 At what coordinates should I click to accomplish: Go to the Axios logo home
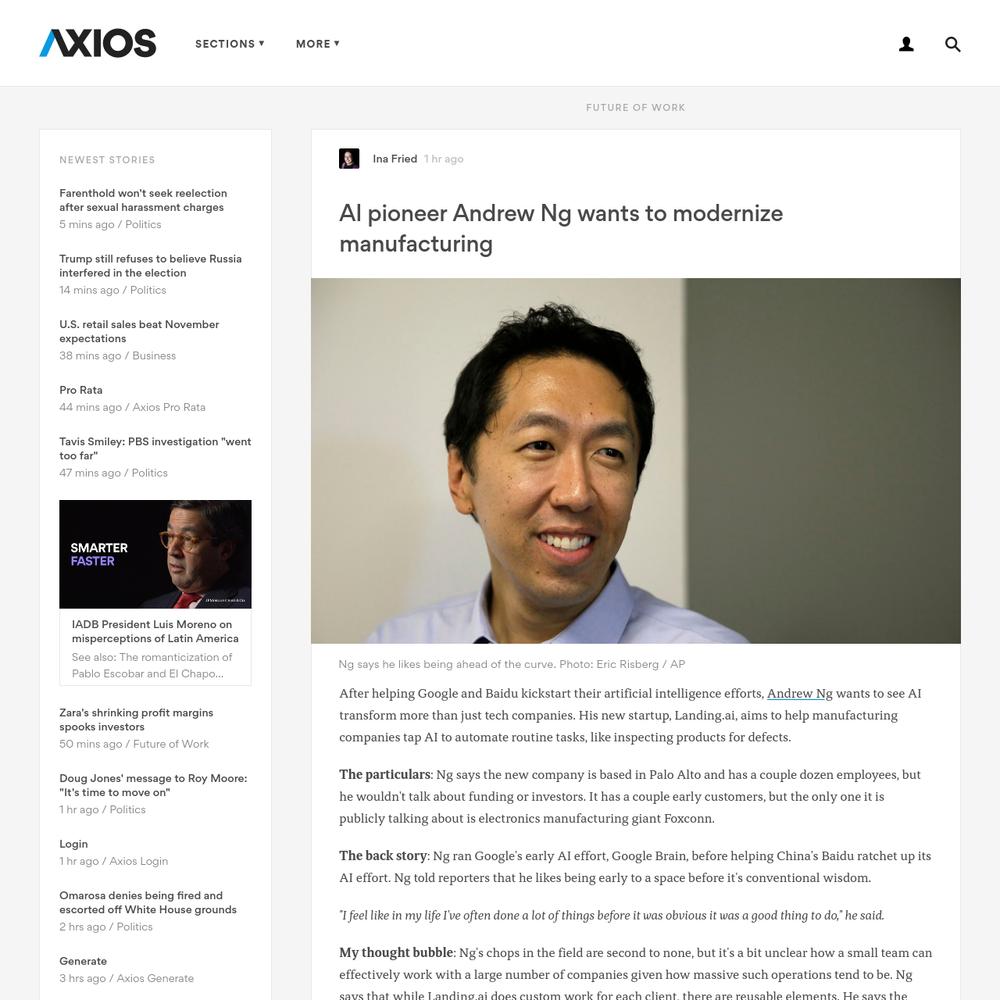point(98,43)
